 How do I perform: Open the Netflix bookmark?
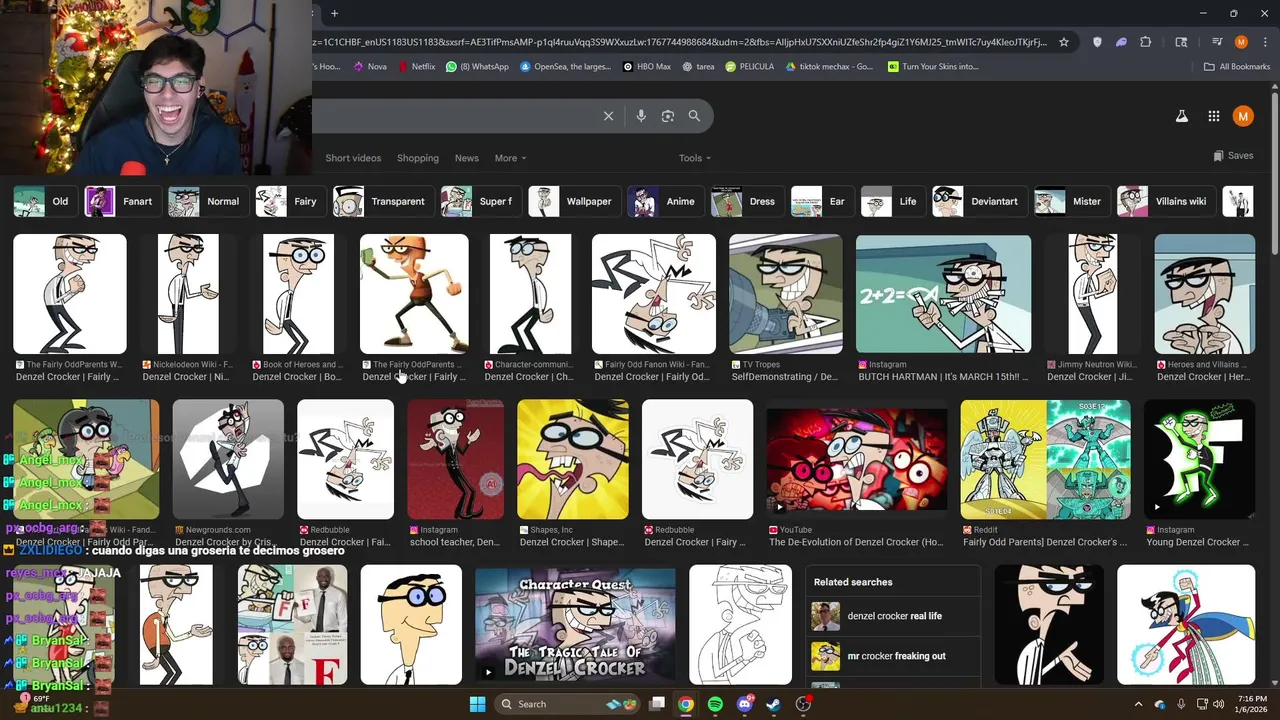coord(416,67)
